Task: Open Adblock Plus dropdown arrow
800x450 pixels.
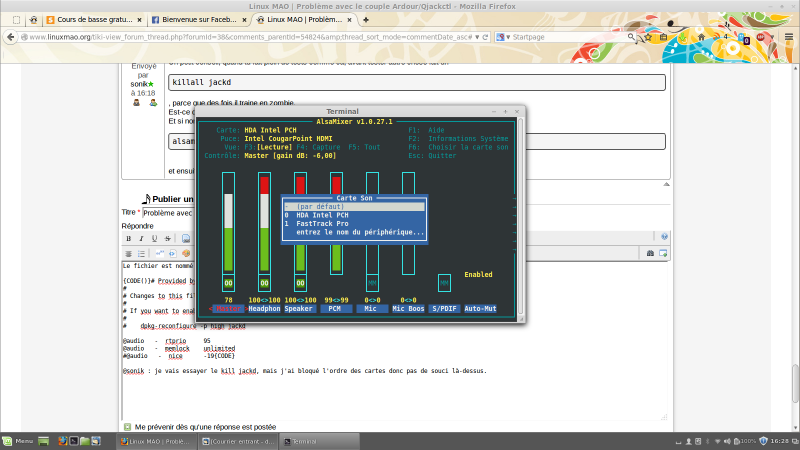Action: 772,37
